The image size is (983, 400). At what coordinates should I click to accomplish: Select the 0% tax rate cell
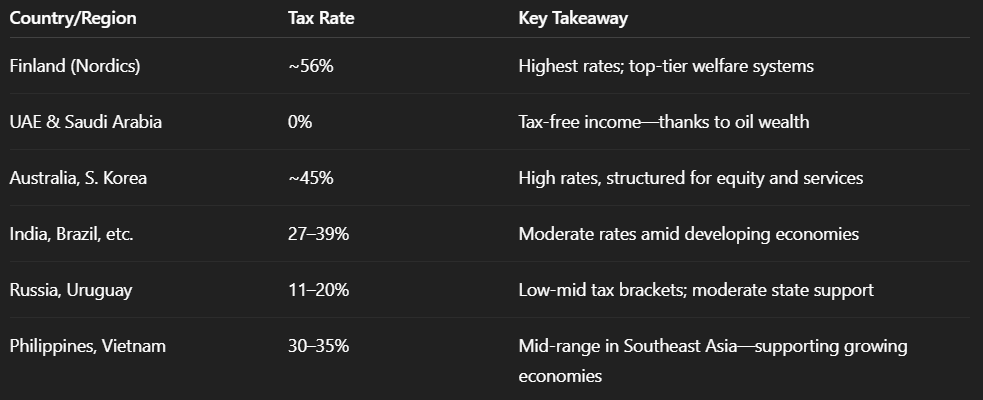(300, 122)
